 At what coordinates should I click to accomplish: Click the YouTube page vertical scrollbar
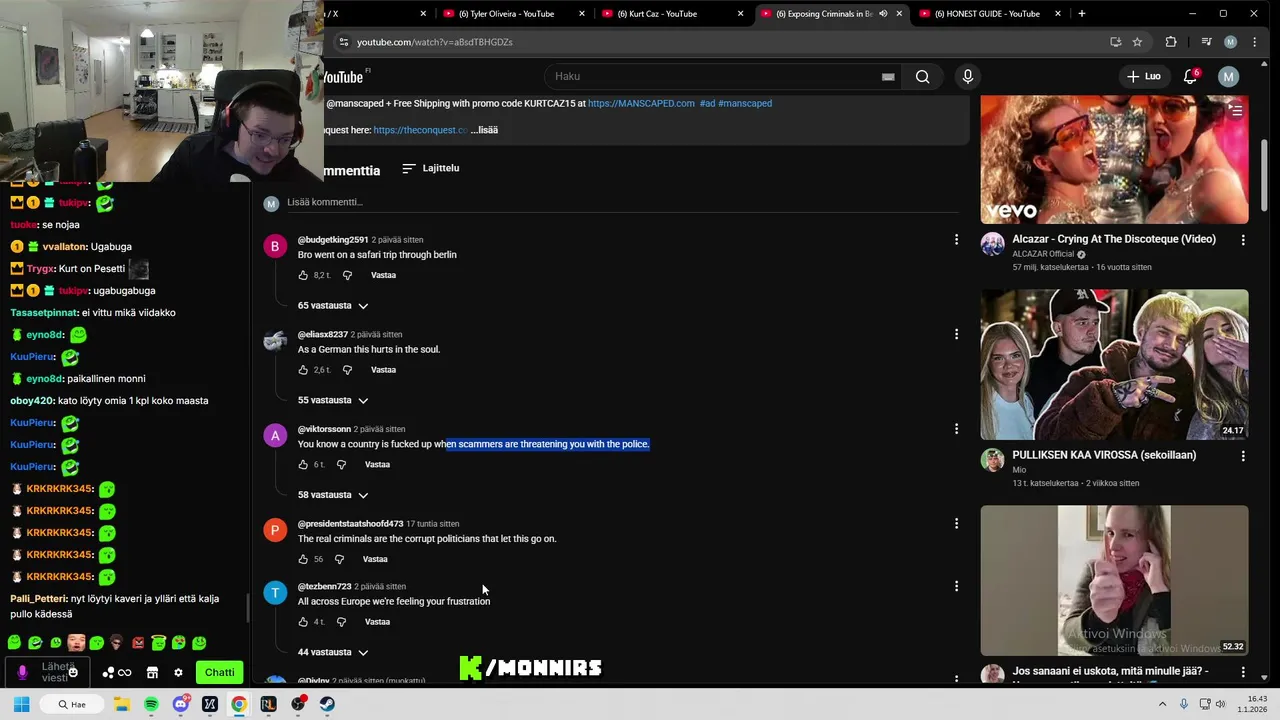(x=1264, y=175)
